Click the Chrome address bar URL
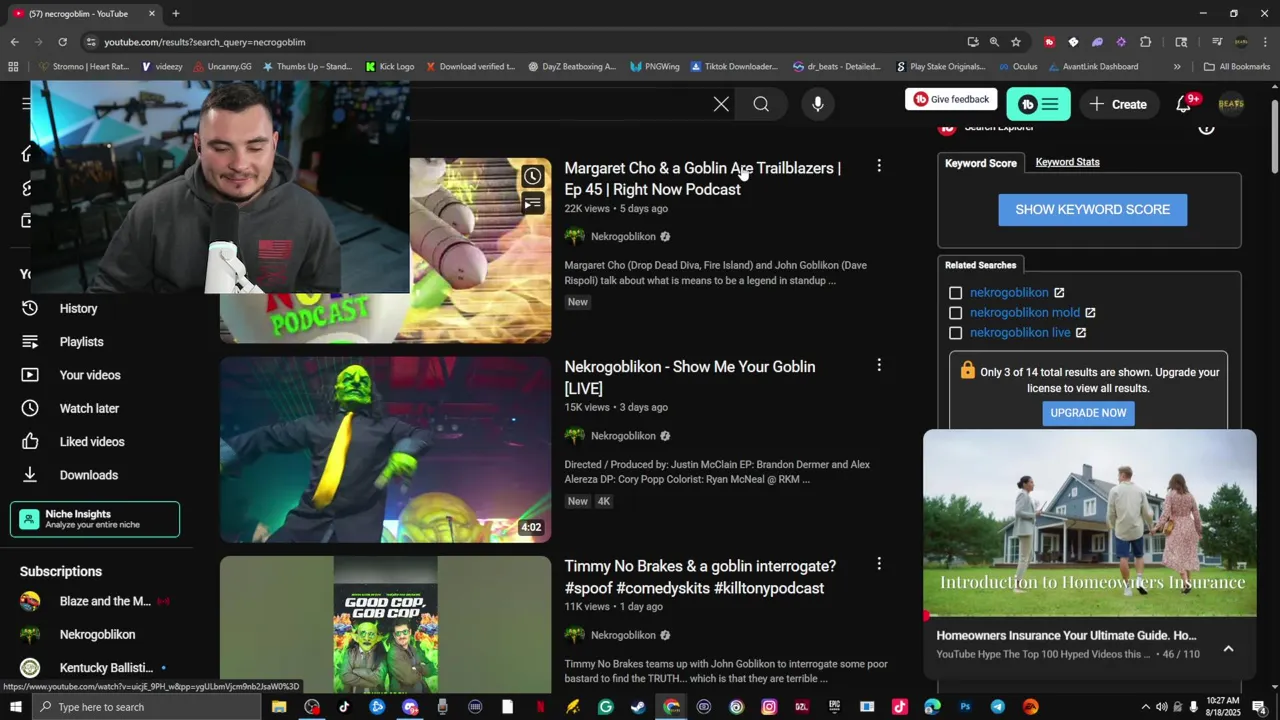The height and width of the screenshot is (720, 1280). point(205,42)
